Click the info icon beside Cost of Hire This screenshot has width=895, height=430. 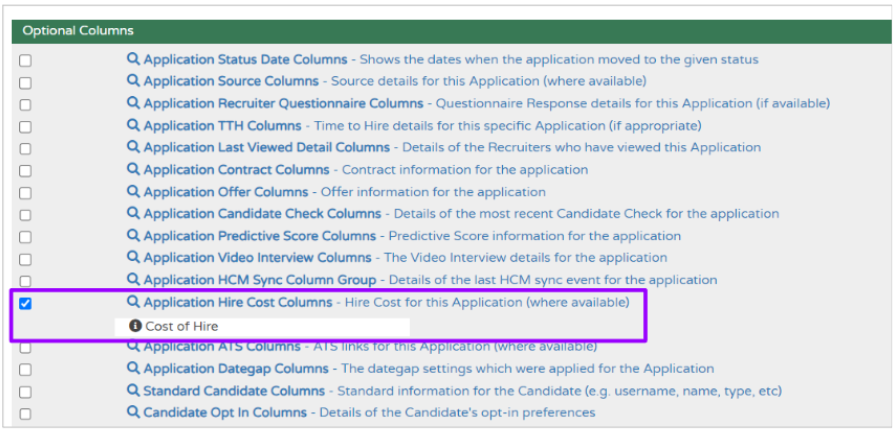pos(136,326)
